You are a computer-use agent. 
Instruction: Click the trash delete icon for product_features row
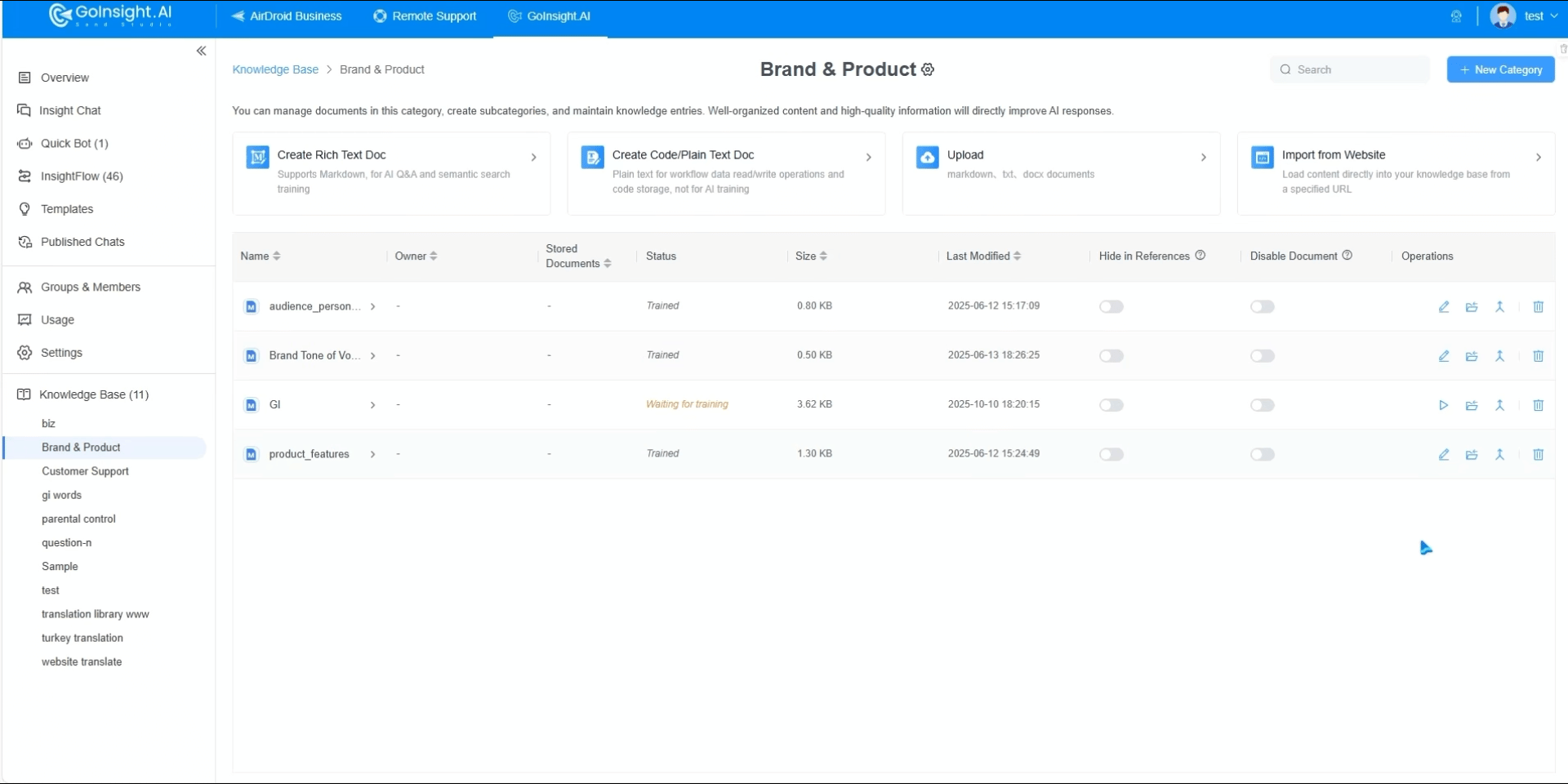point(1538,455)
